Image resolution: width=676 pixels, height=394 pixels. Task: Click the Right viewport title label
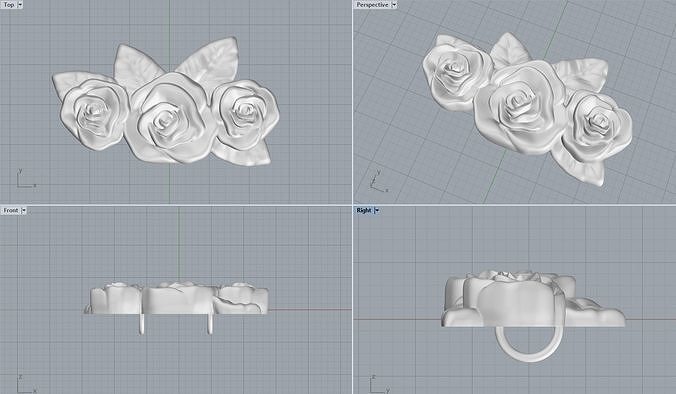(x=364, y=210)
